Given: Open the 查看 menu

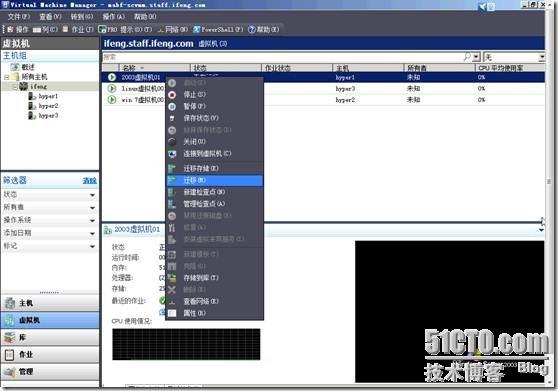Looking at the screenshot, I should (50, 16).
